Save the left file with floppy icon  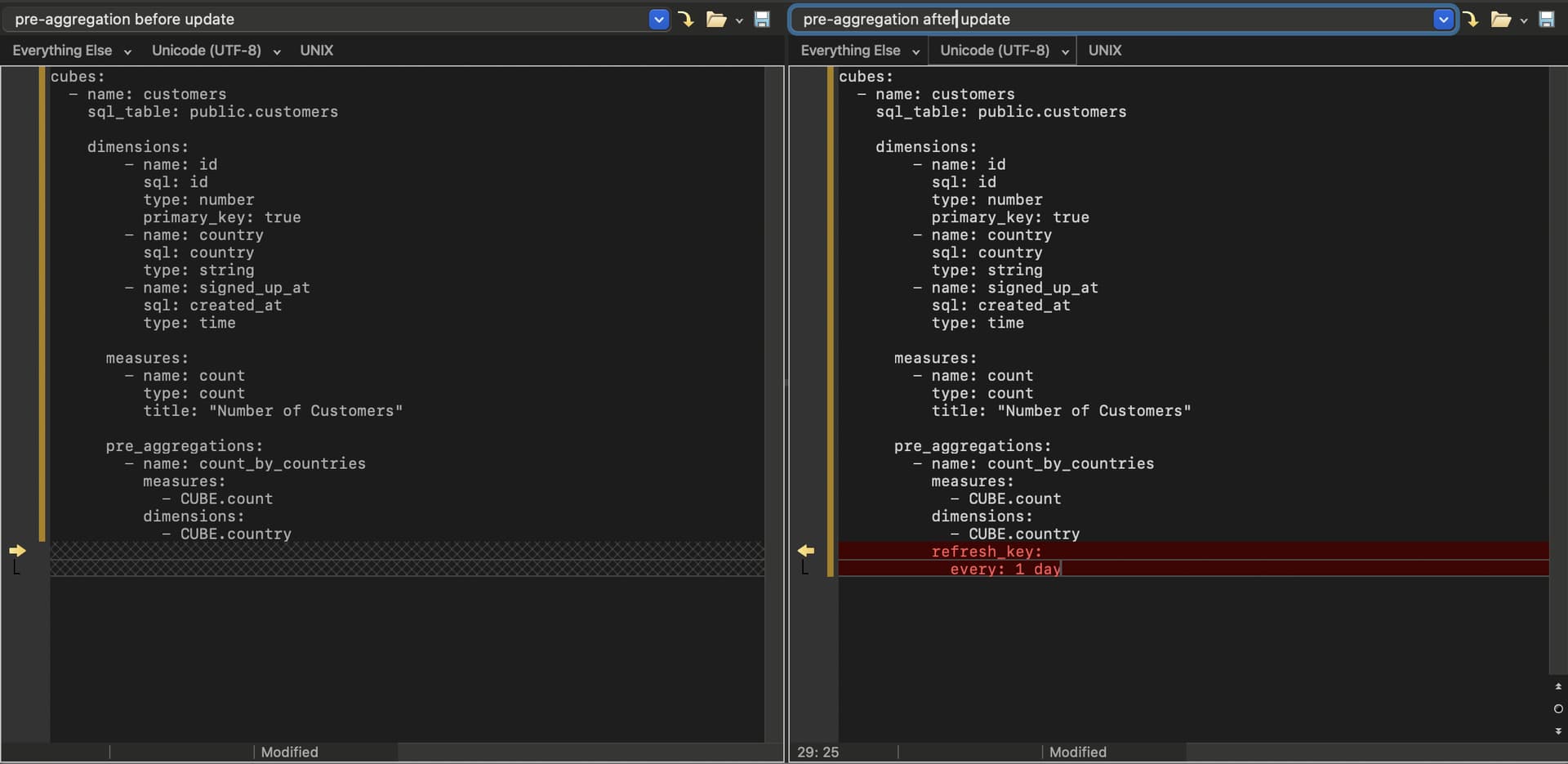(x=761, y=20)
